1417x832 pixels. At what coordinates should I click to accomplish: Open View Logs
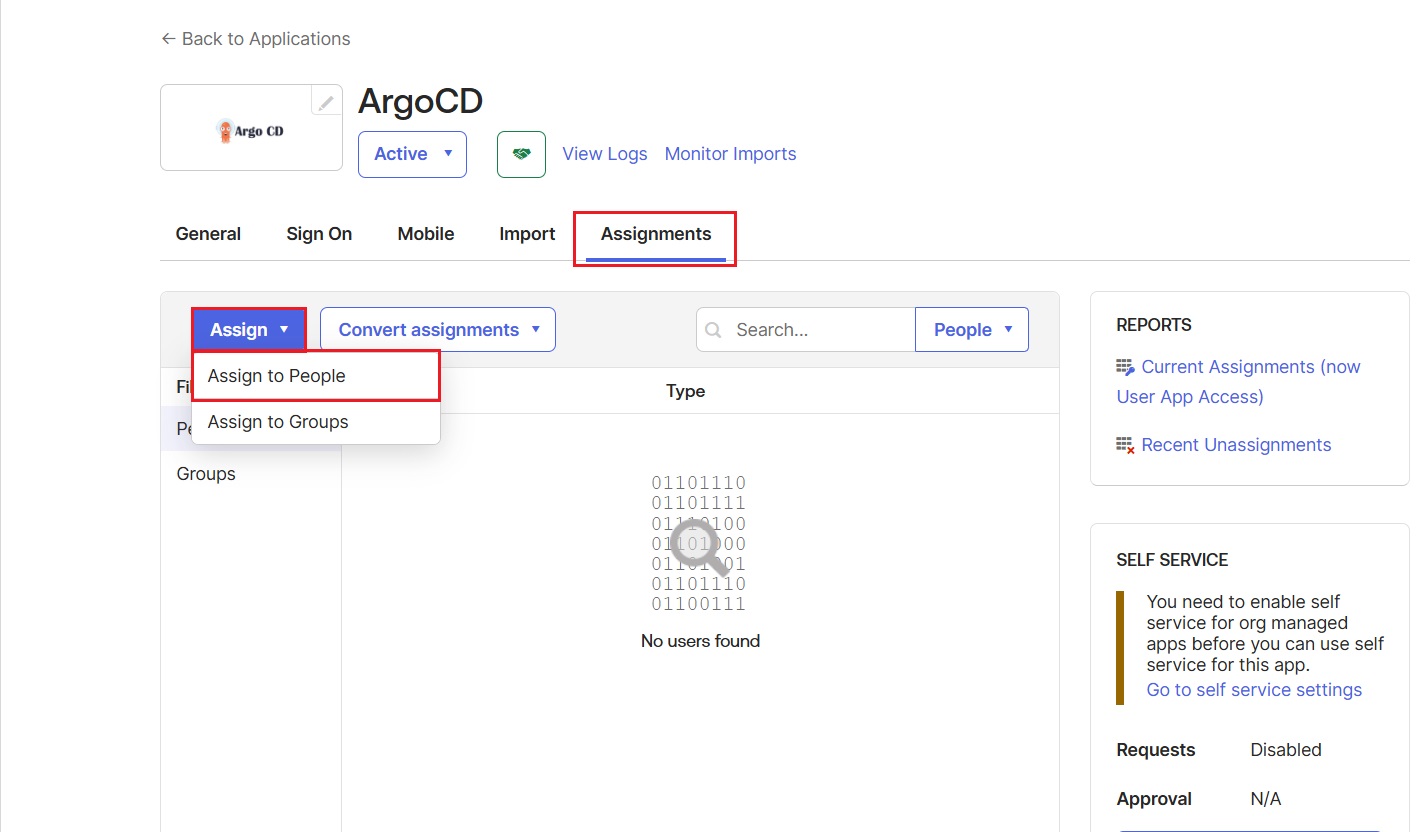[604, 153]
